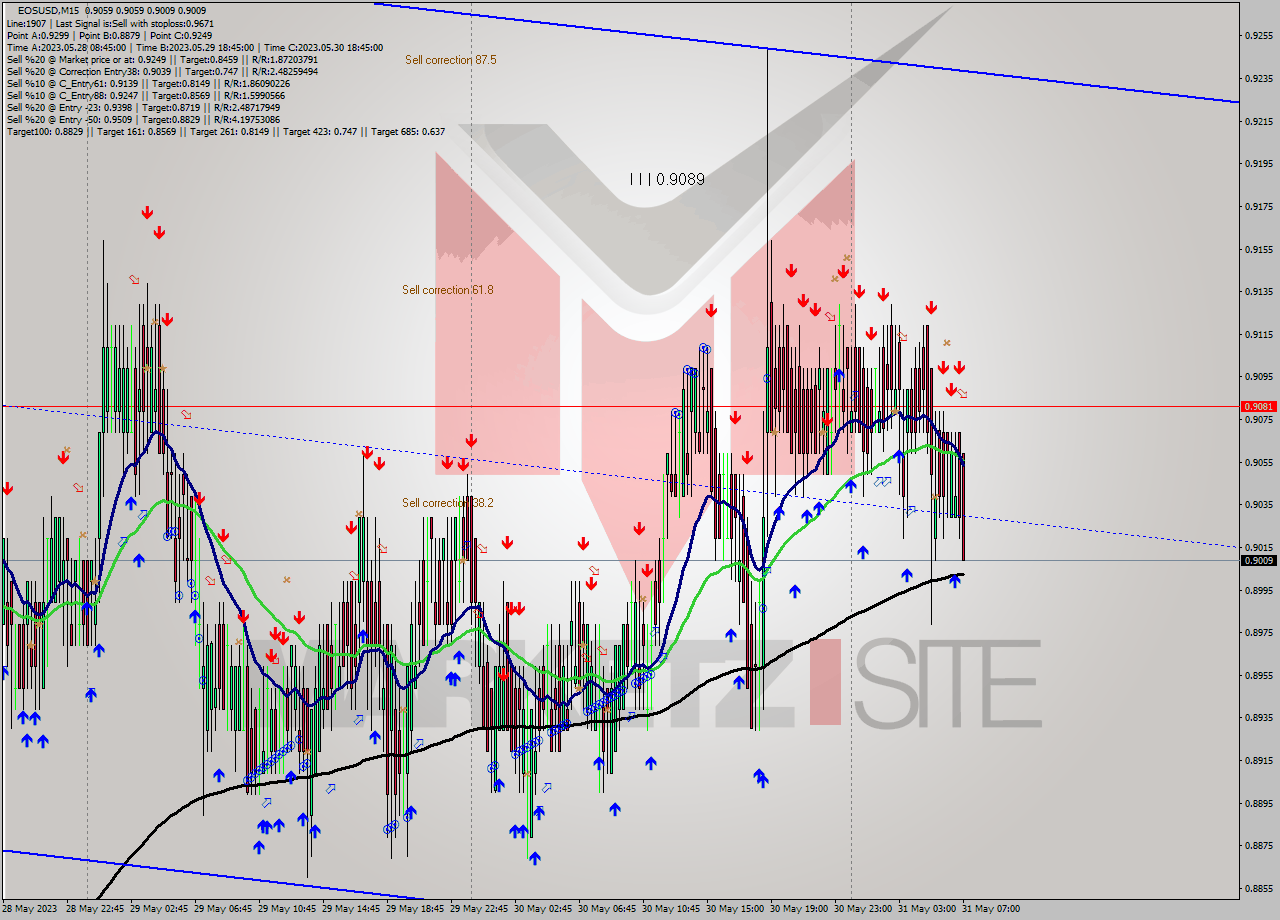Viewport: 1280px width, 920px height.
Task: Click the 0.9155 price axis label
Action: point(1257,249)
